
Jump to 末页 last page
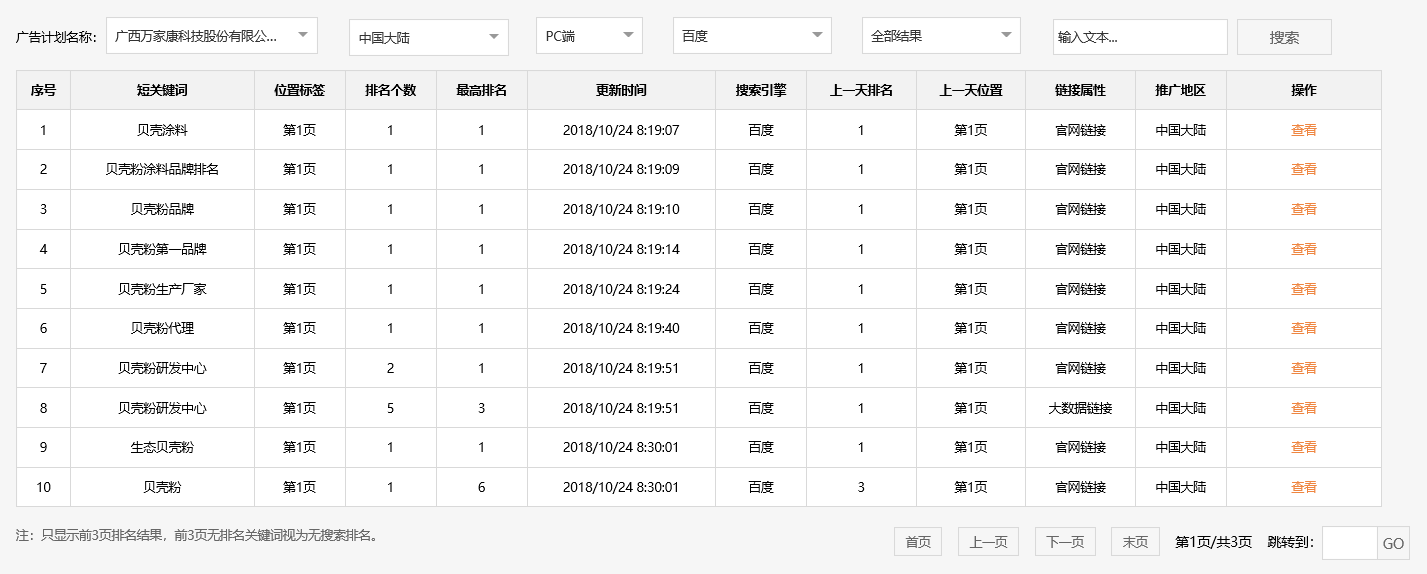point(1135,542)
